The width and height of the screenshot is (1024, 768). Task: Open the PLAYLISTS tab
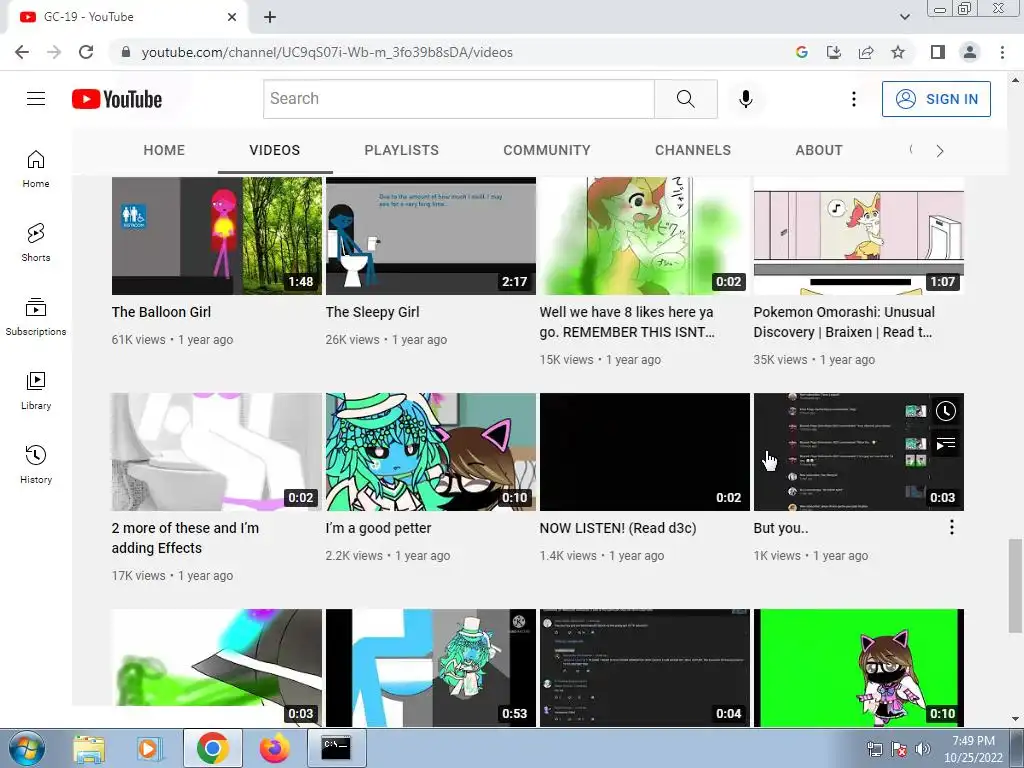[402, 150]
